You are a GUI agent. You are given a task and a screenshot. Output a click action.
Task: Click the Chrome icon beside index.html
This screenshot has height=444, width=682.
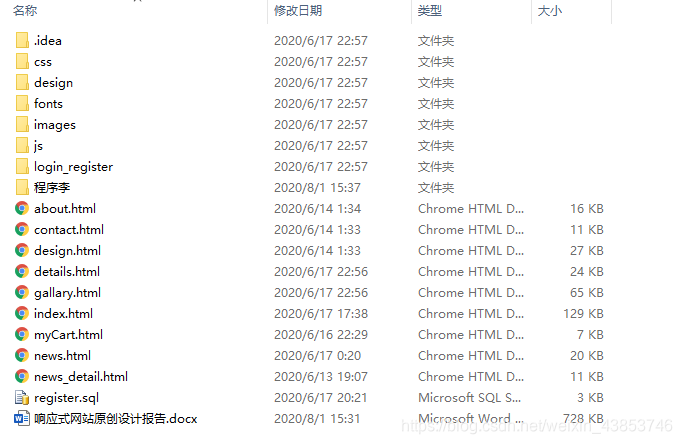tap(22, 313)
